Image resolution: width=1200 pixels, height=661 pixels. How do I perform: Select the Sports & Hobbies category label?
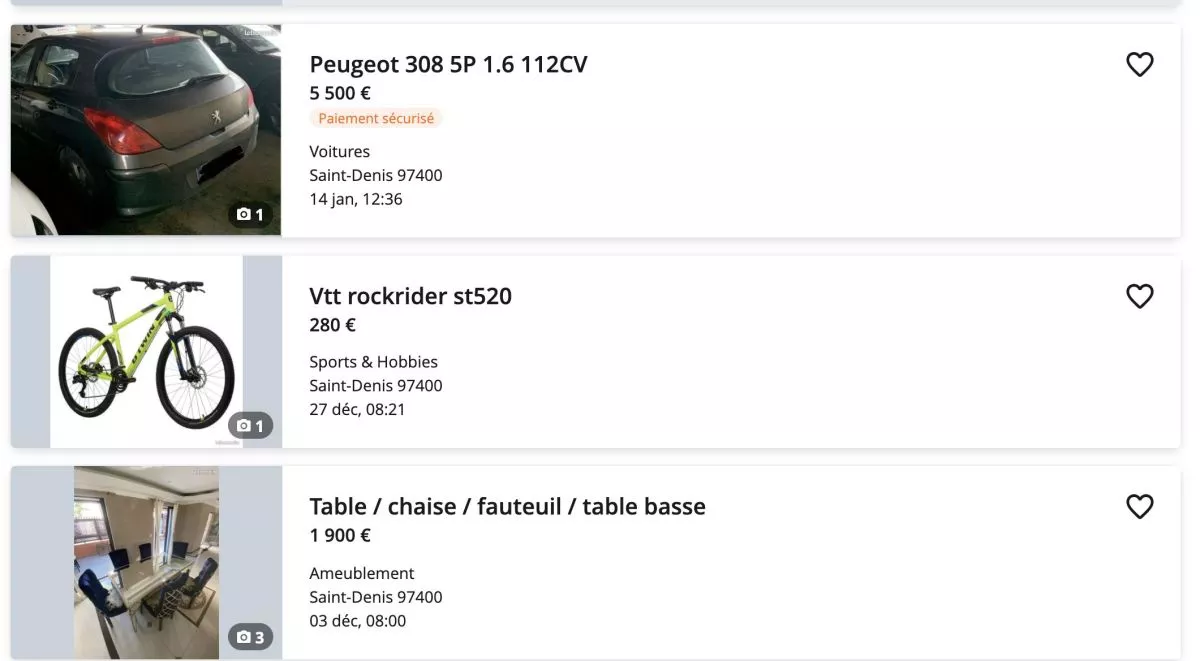click(x=373, y=362)
